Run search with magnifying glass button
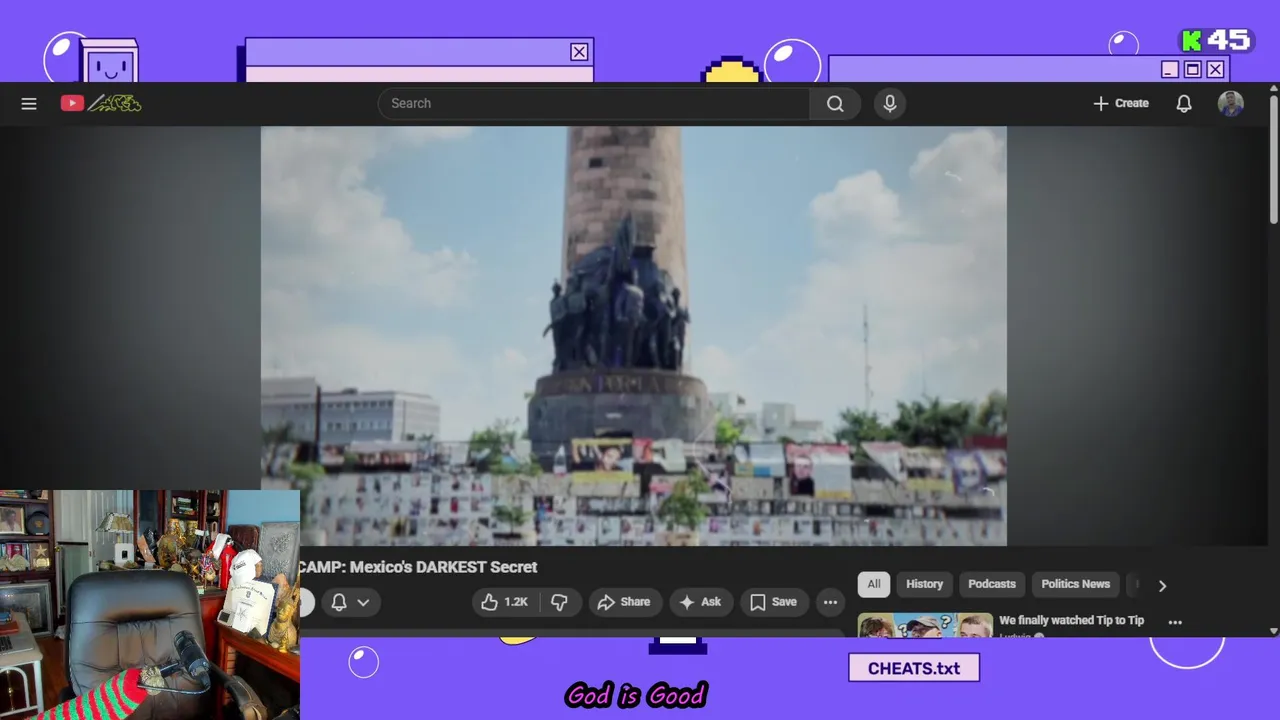1280x720 pixels. [835, 103]
